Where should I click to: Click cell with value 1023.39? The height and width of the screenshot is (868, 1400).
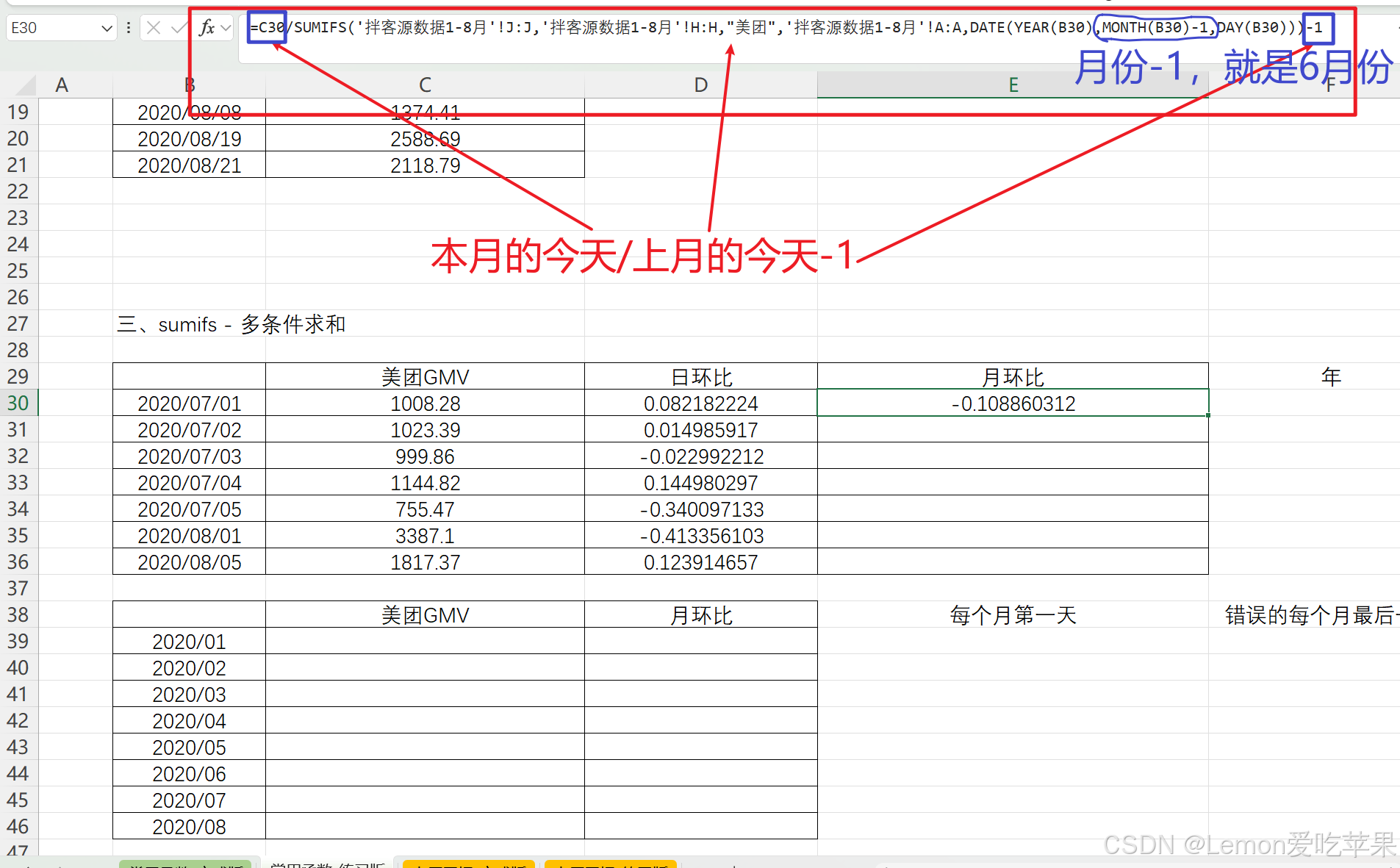pyautogui.click(x=425, y=429)
